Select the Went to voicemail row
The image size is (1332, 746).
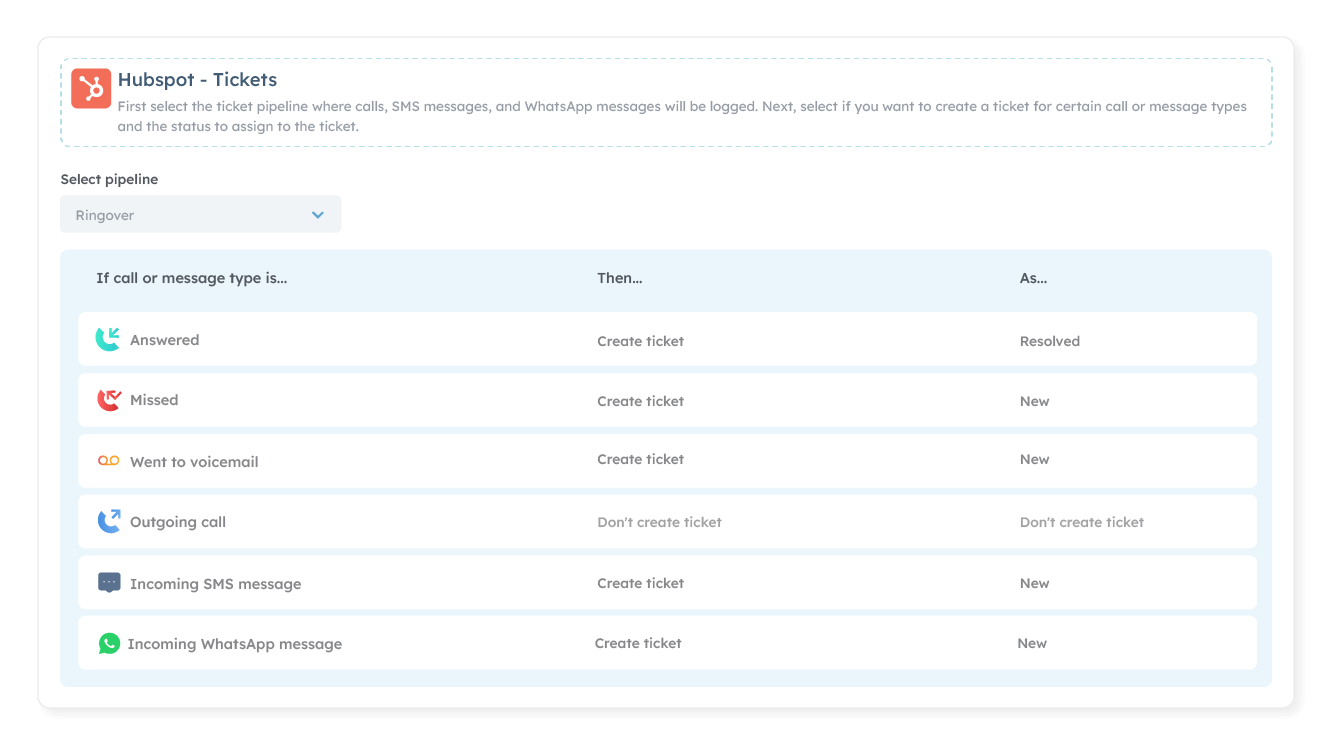click(x=194, y=461)
